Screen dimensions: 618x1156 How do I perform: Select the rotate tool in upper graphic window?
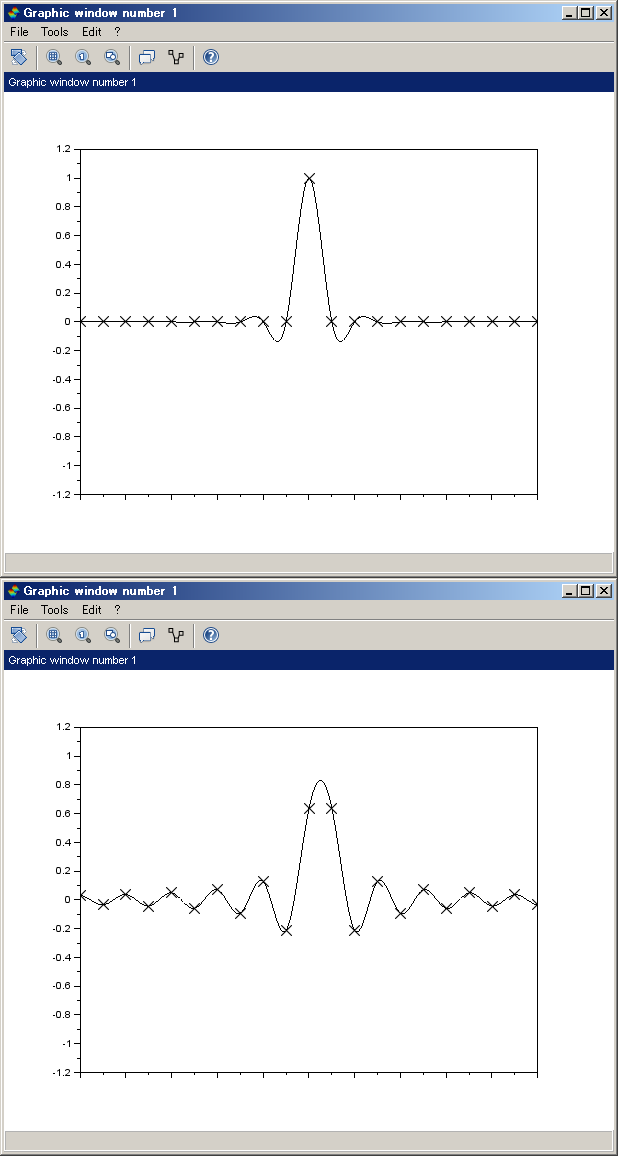click(x=19, y=57)
